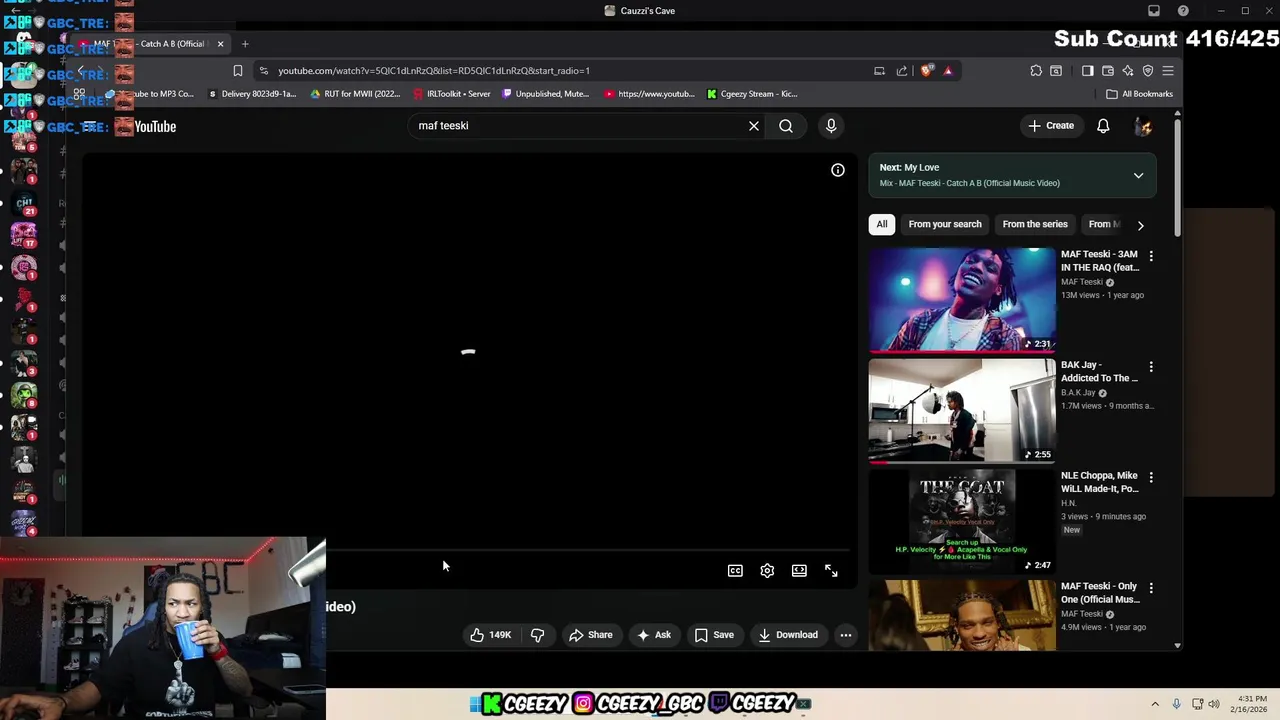
Task: Open '3AM IN THE RAQ' video thumbnail
Action: [x=962, y=300]
